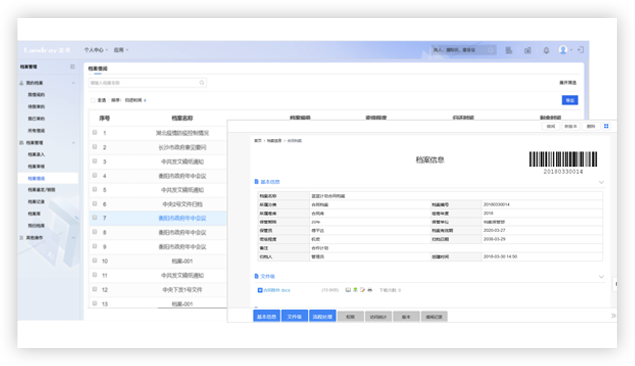Click the edit icon beside docx attachment

click(362, 290)
